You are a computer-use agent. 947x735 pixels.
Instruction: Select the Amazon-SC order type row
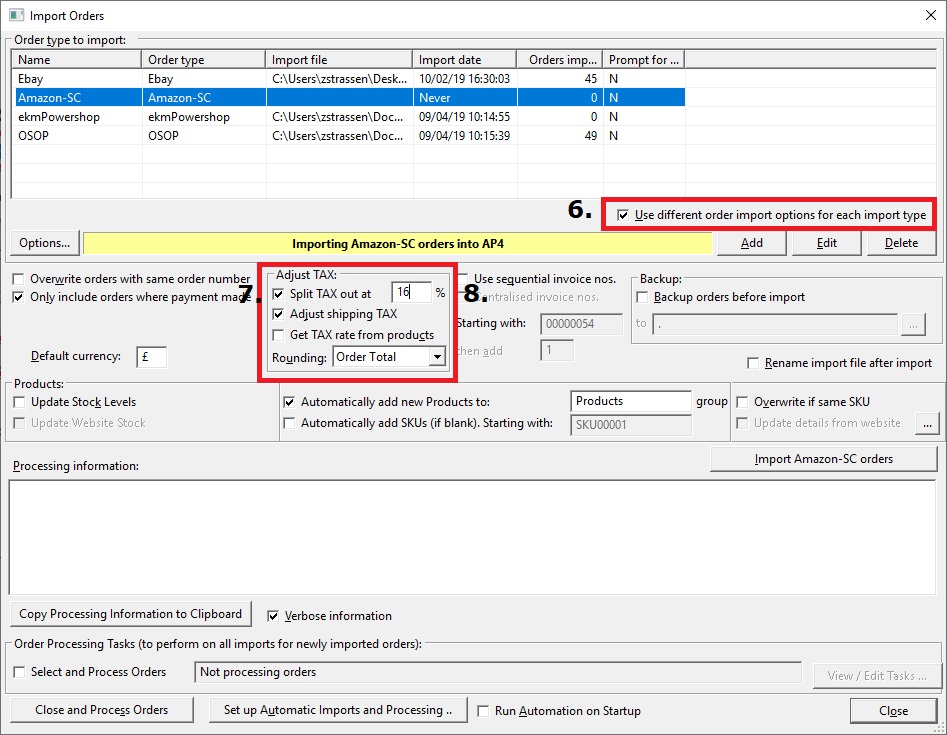coord(348,97)
